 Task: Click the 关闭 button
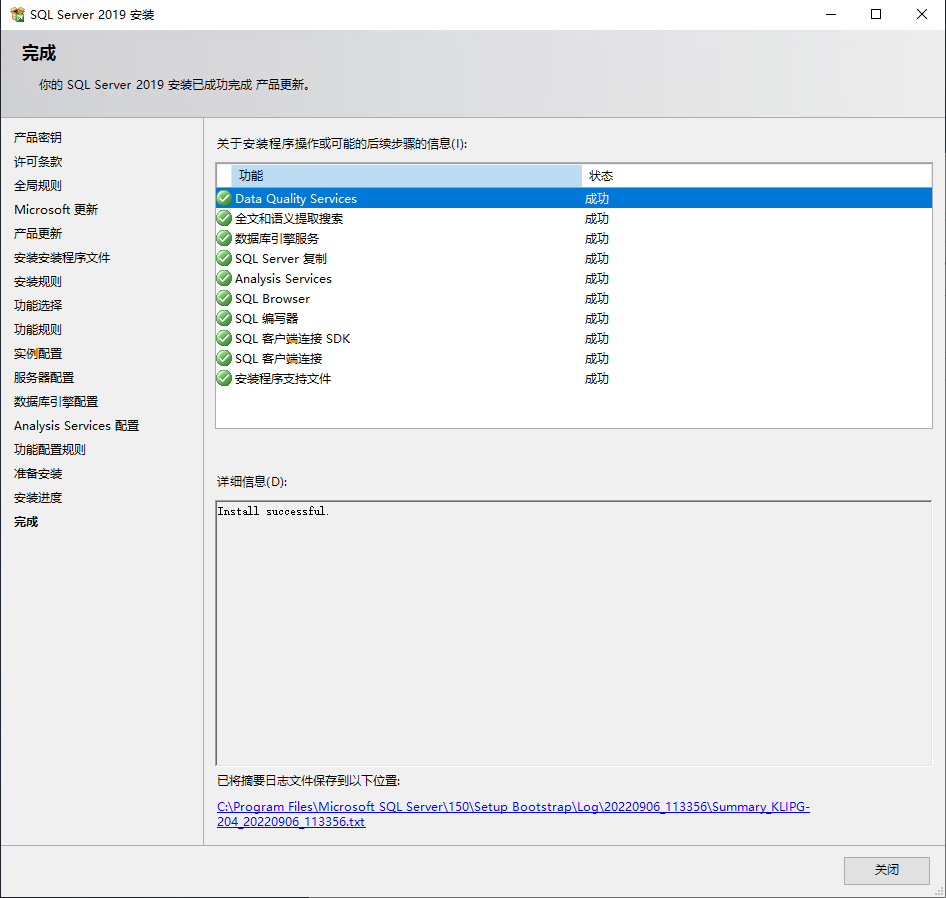click(886, 870)
